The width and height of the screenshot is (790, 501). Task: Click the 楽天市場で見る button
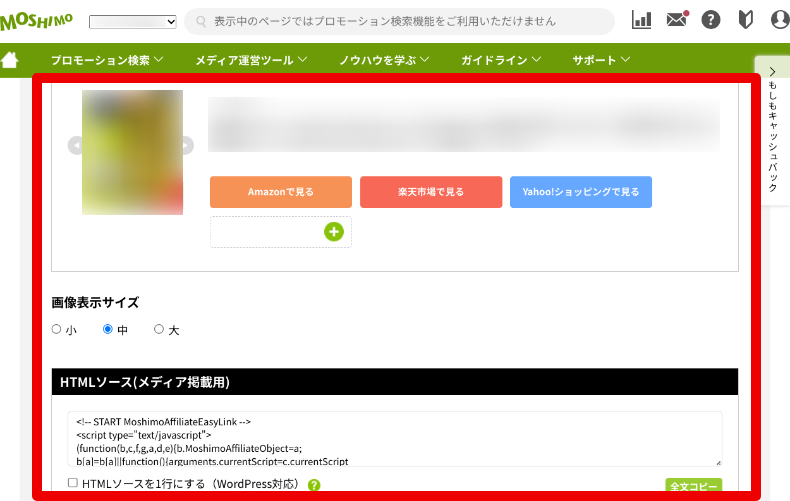(431, 192)
